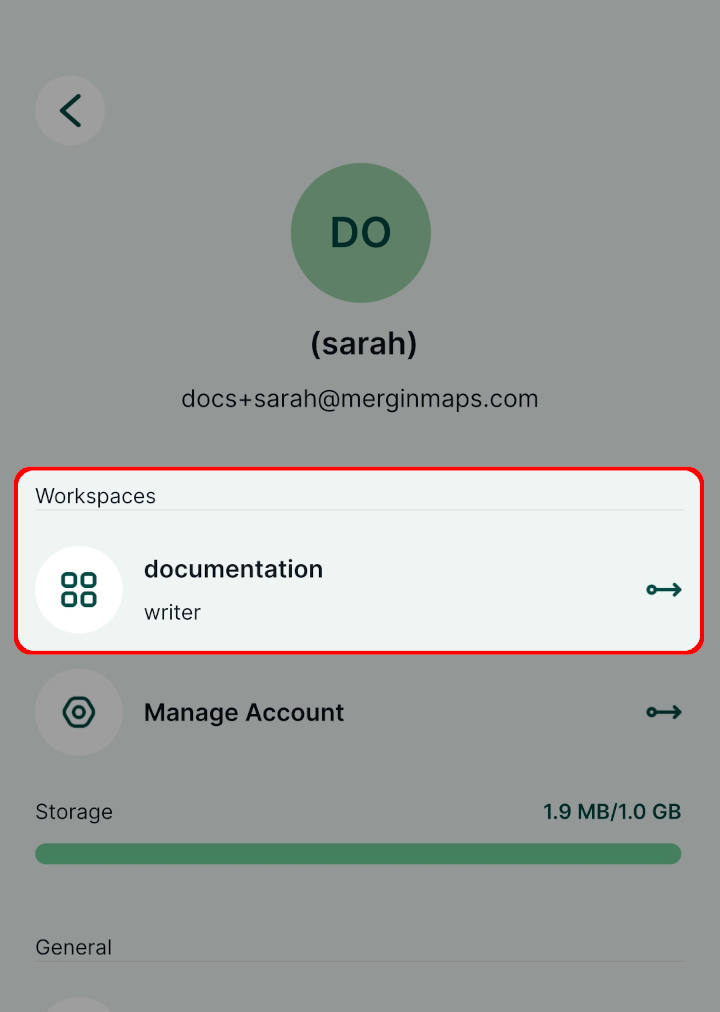Select the documentation workspace name
The height and width of the screenshot is (1012, 720).
pos(234,569)
